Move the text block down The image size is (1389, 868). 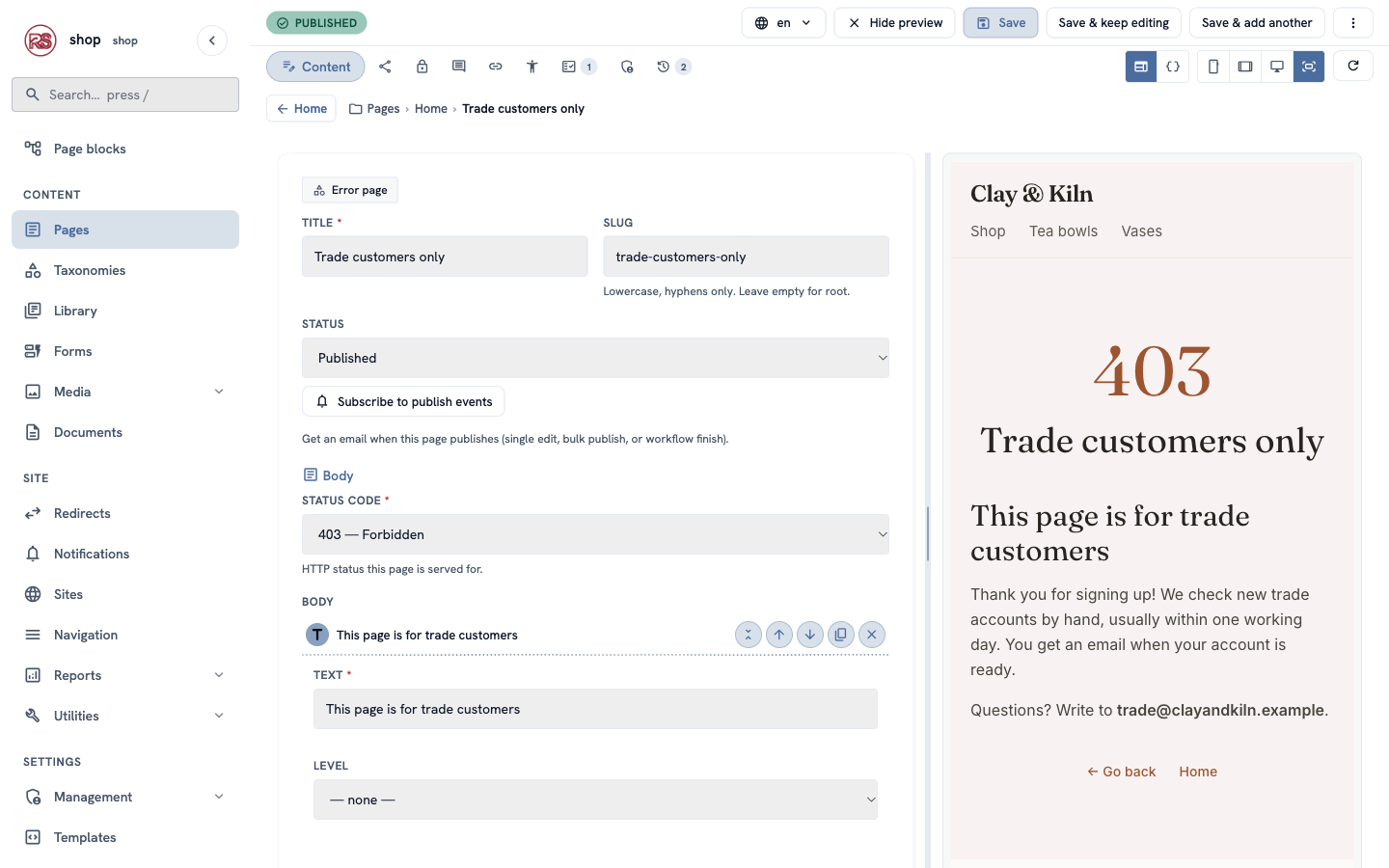click(x=810, y=635)
